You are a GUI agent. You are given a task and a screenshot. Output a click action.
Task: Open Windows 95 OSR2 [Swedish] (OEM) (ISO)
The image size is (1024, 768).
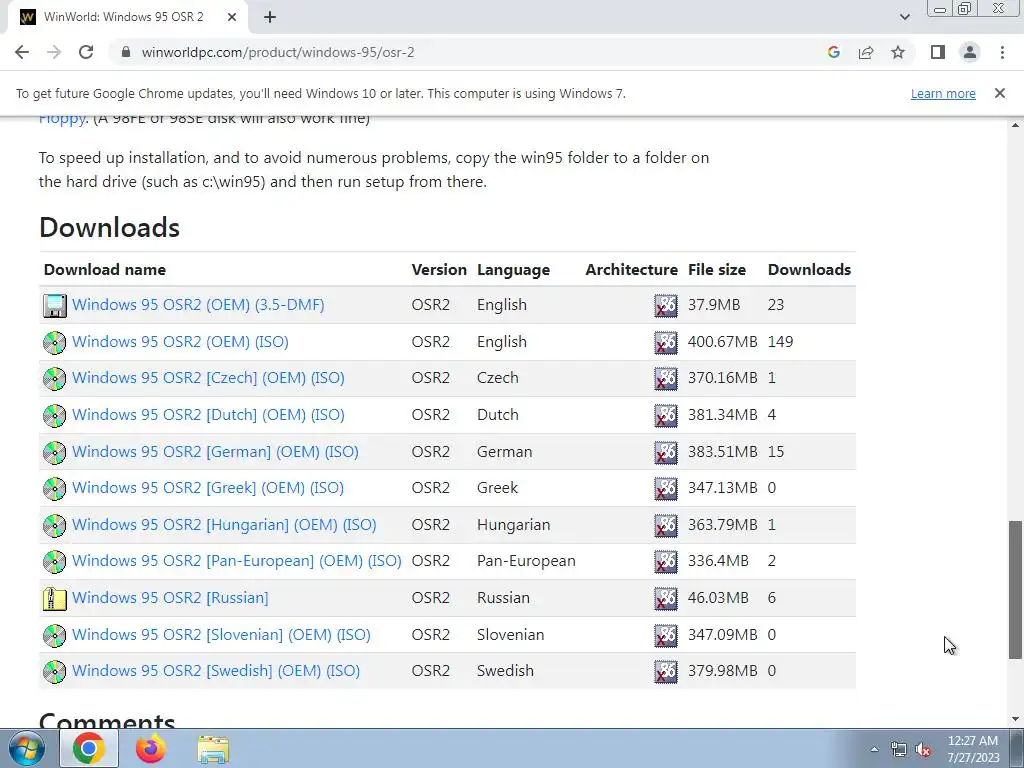click(216, 671)
